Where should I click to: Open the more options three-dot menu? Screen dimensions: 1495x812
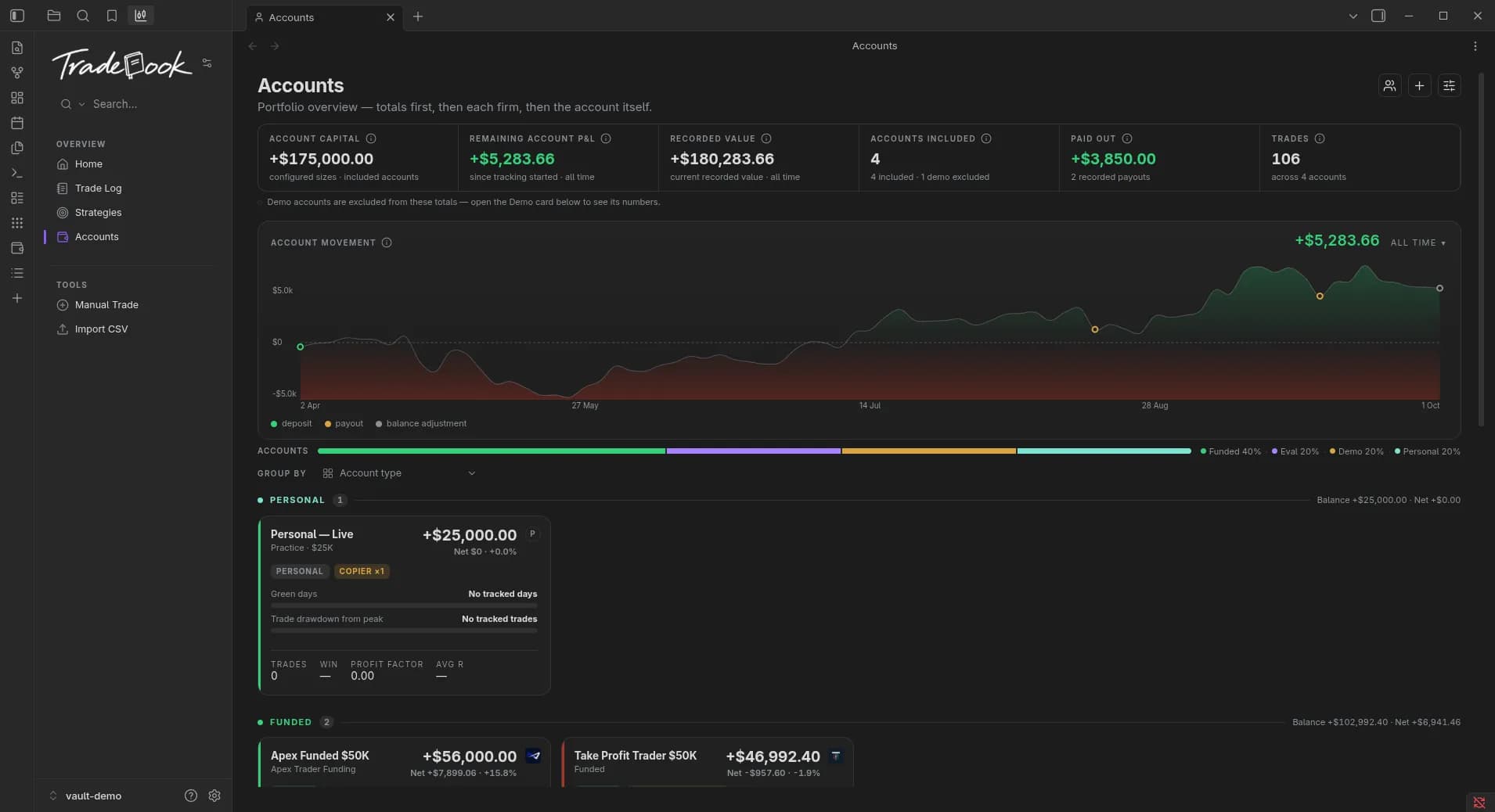(1475, 46)
